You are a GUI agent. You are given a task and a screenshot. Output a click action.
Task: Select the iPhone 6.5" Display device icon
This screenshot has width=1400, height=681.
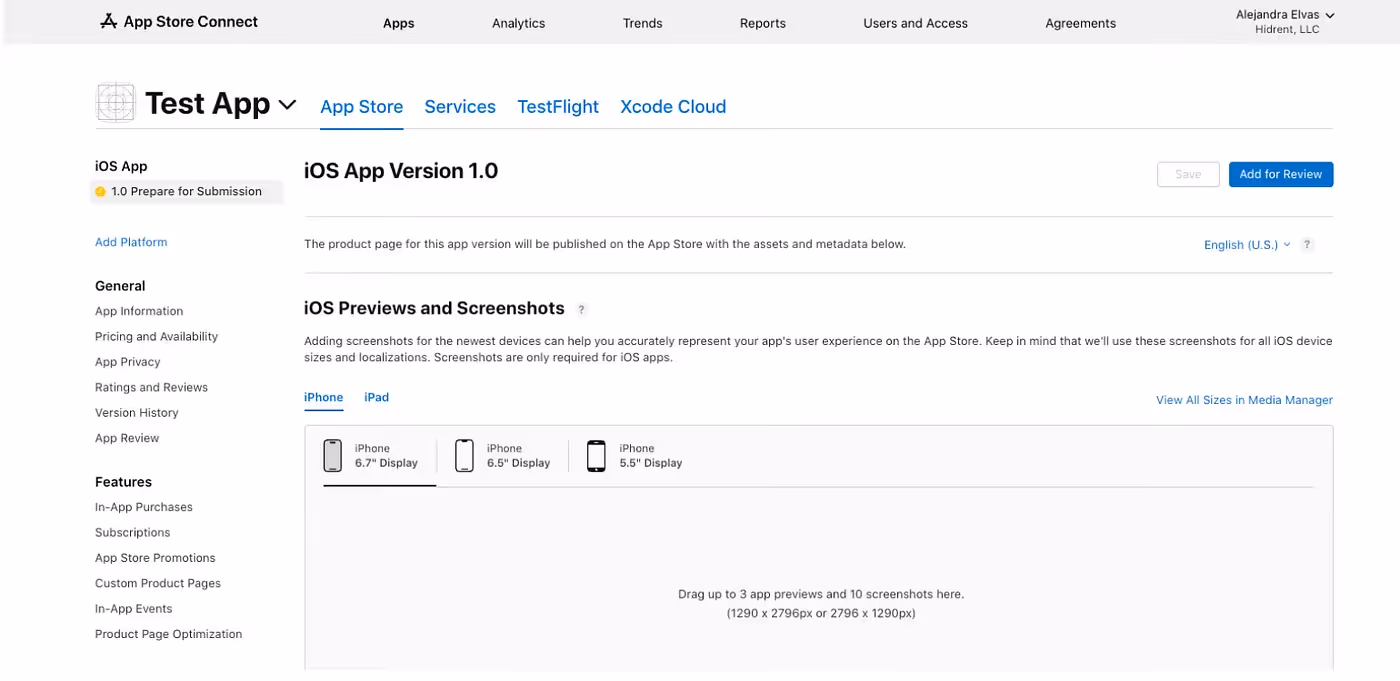pos(464,456)
